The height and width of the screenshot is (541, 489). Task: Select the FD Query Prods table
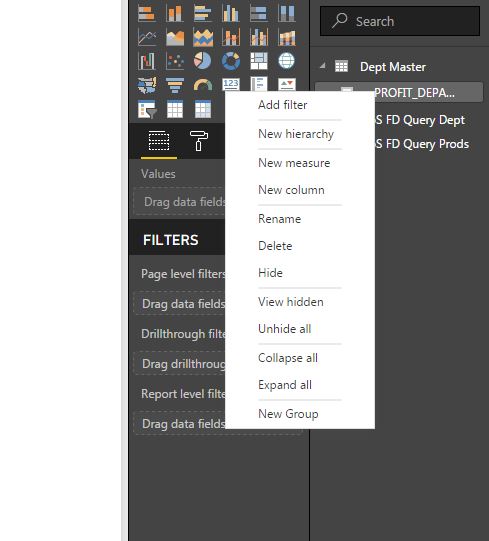(422, 144)
